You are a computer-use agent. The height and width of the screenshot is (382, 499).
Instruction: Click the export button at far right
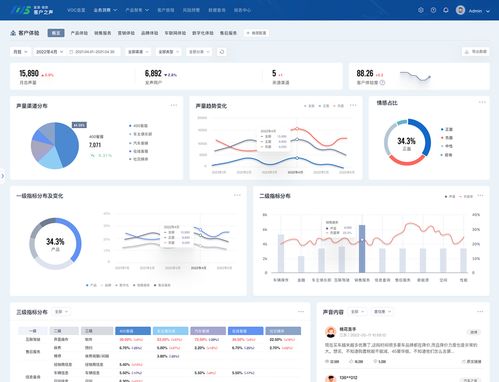476,52
